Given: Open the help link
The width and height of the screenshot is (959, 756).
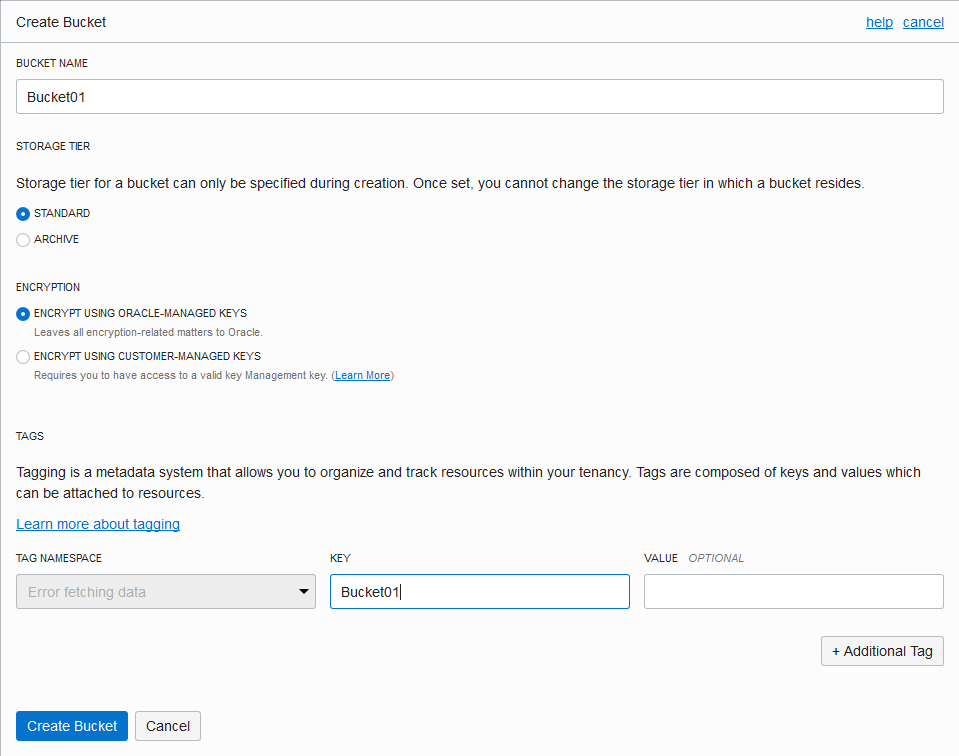Looking at the screenshot, I should [879, 22].
